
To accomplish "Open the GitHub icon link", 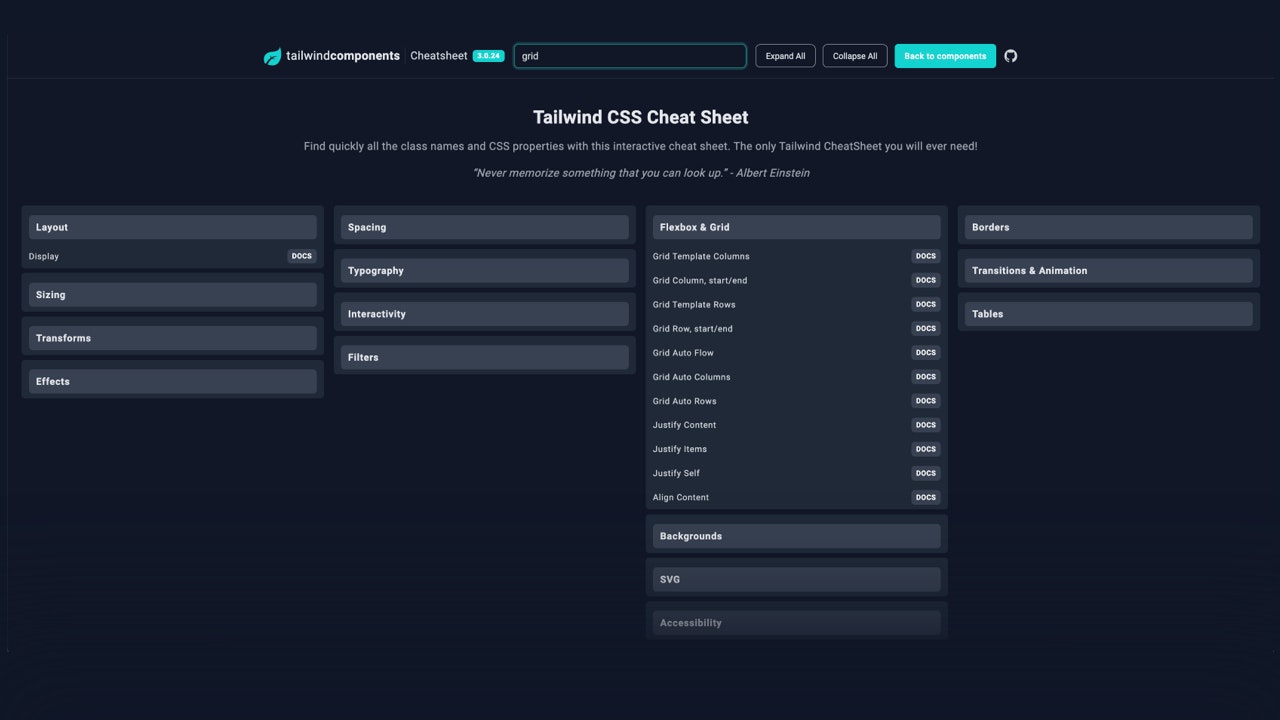I will tap(1011, 56).
